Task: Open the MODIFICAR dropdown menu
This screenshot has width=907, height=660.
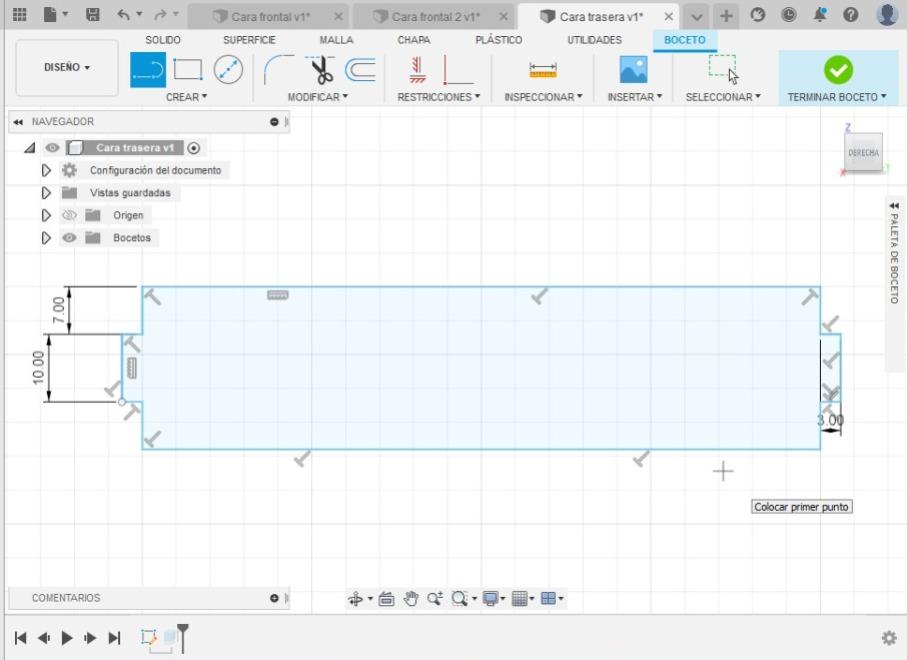Action: click(x=318, y=97)
